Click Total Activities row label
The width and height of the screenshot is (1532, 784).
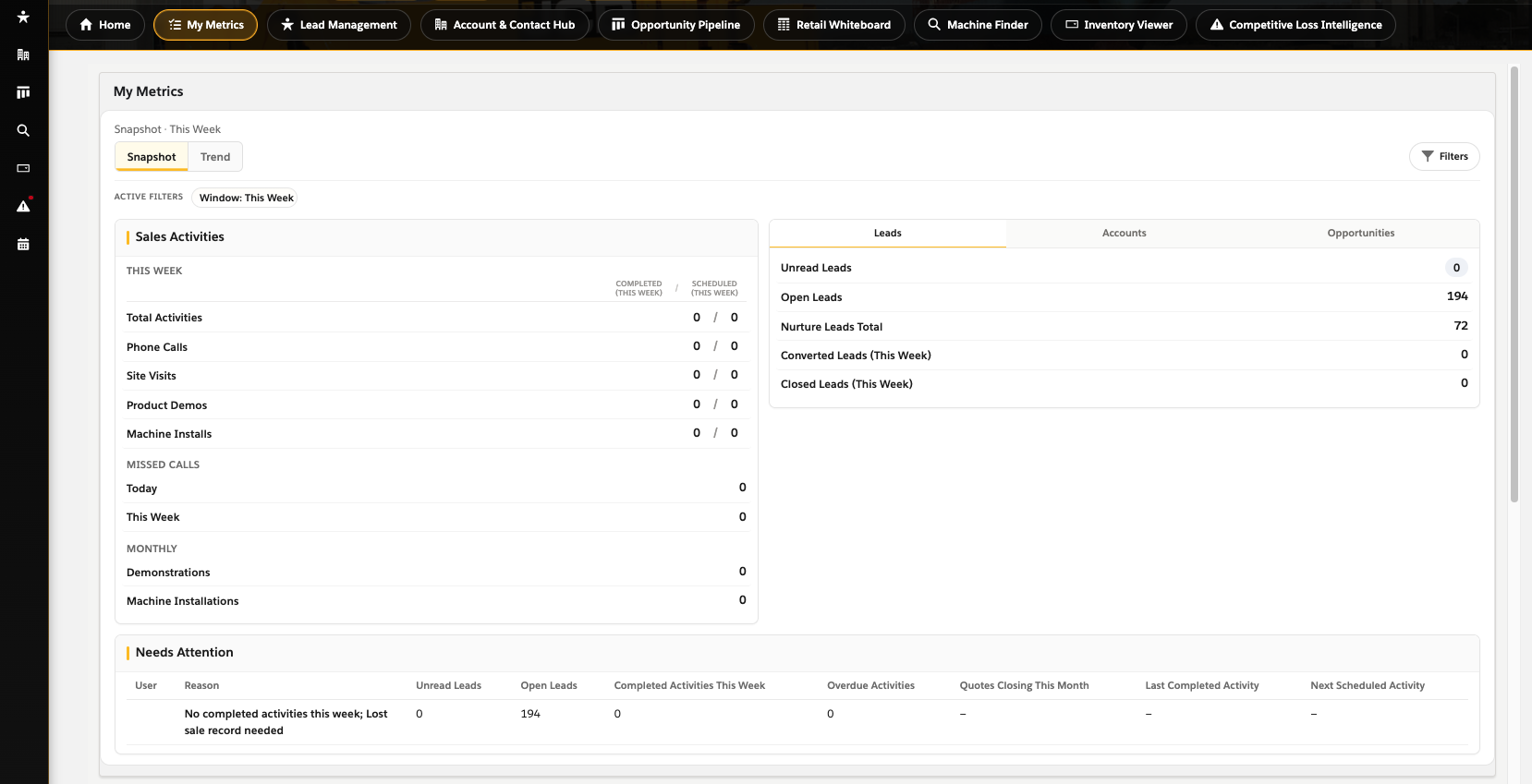point(164,318)
